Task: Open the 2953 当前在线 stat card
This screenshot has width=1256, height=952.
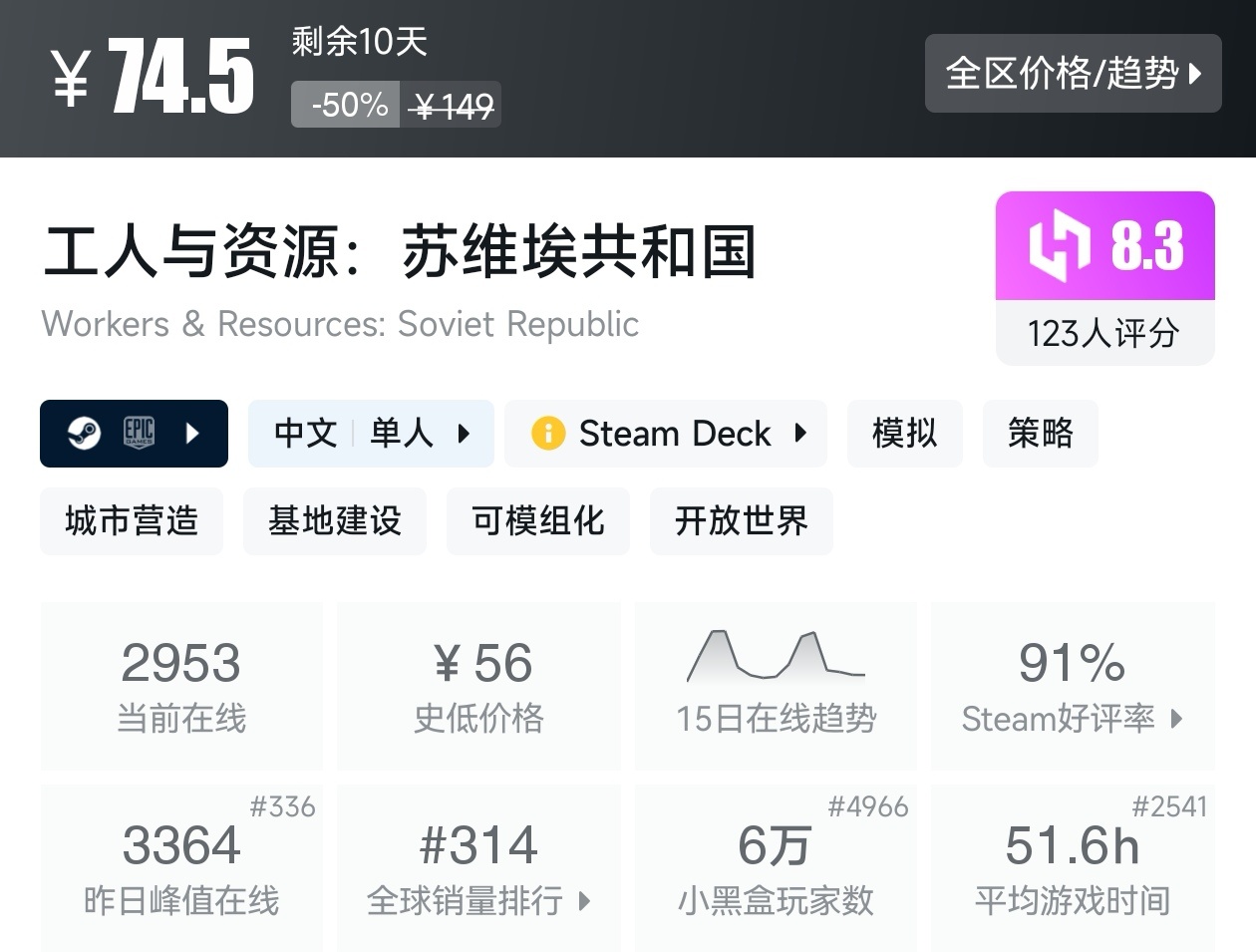Action: 181,686
